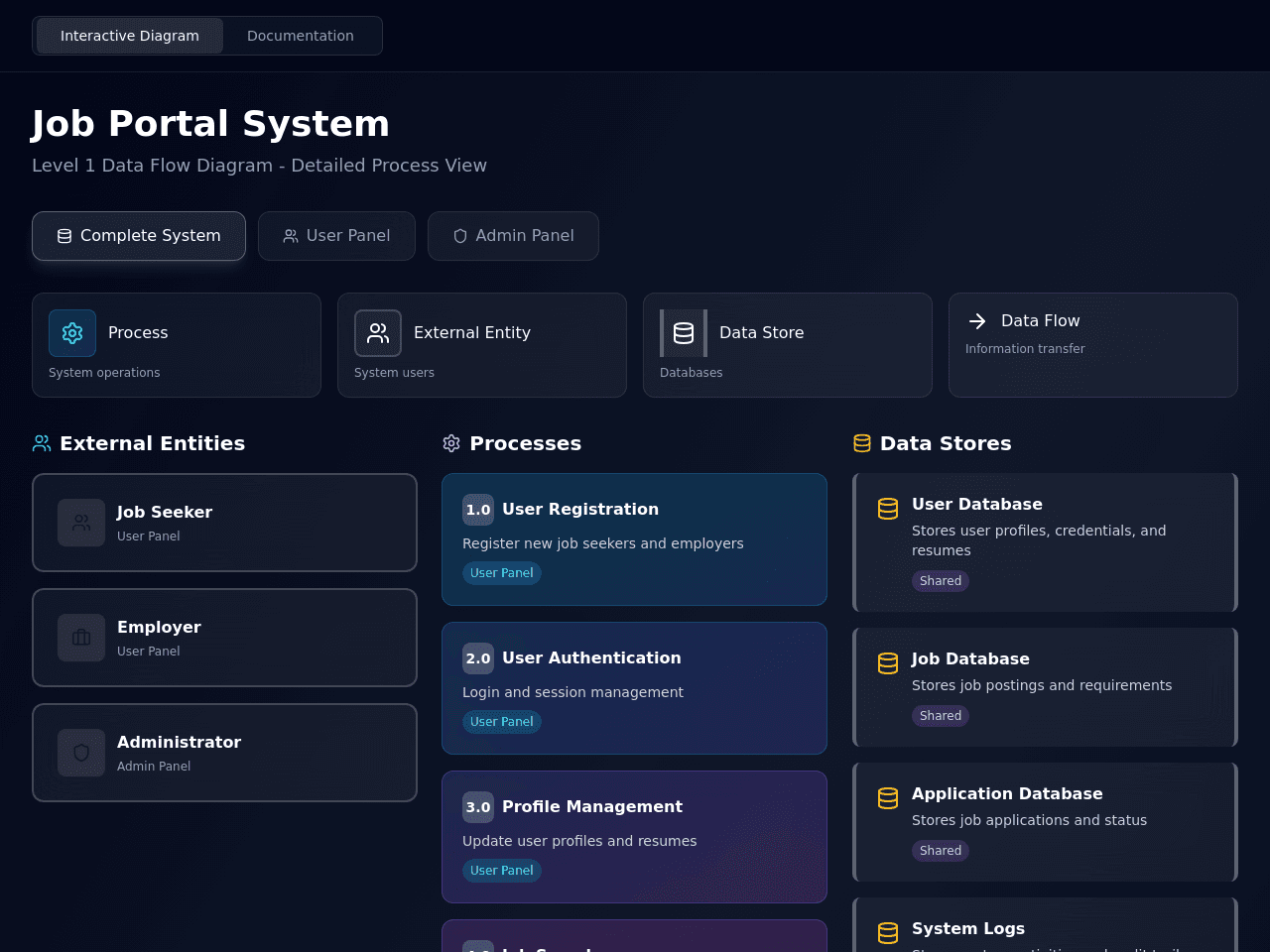Click 'Login and session management' text
The image size is (1270, 952).
[x=572, y=692]
